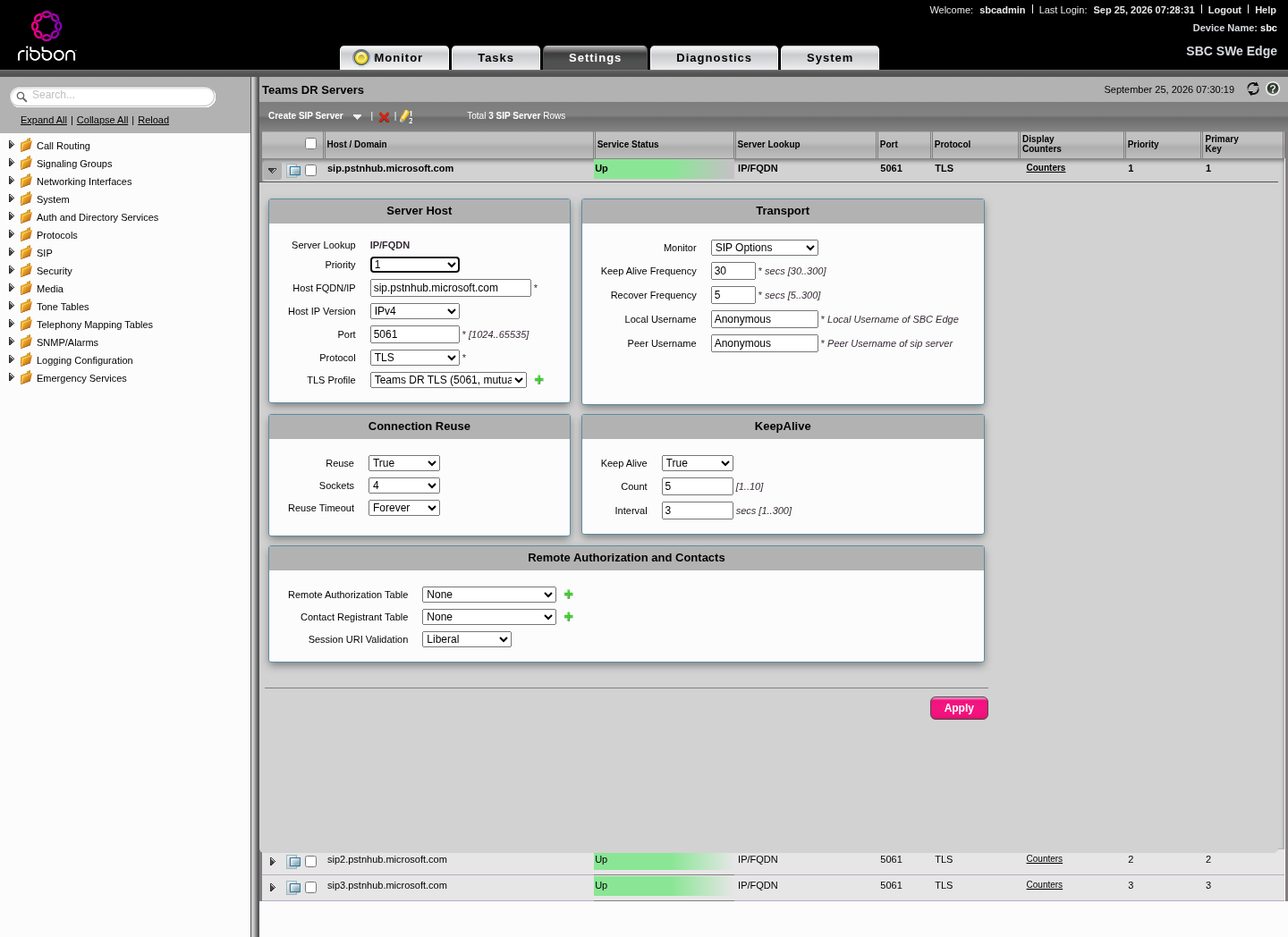Click the Help link in header
Viewport: 1288px width, 937px height.
point(1266,10)
